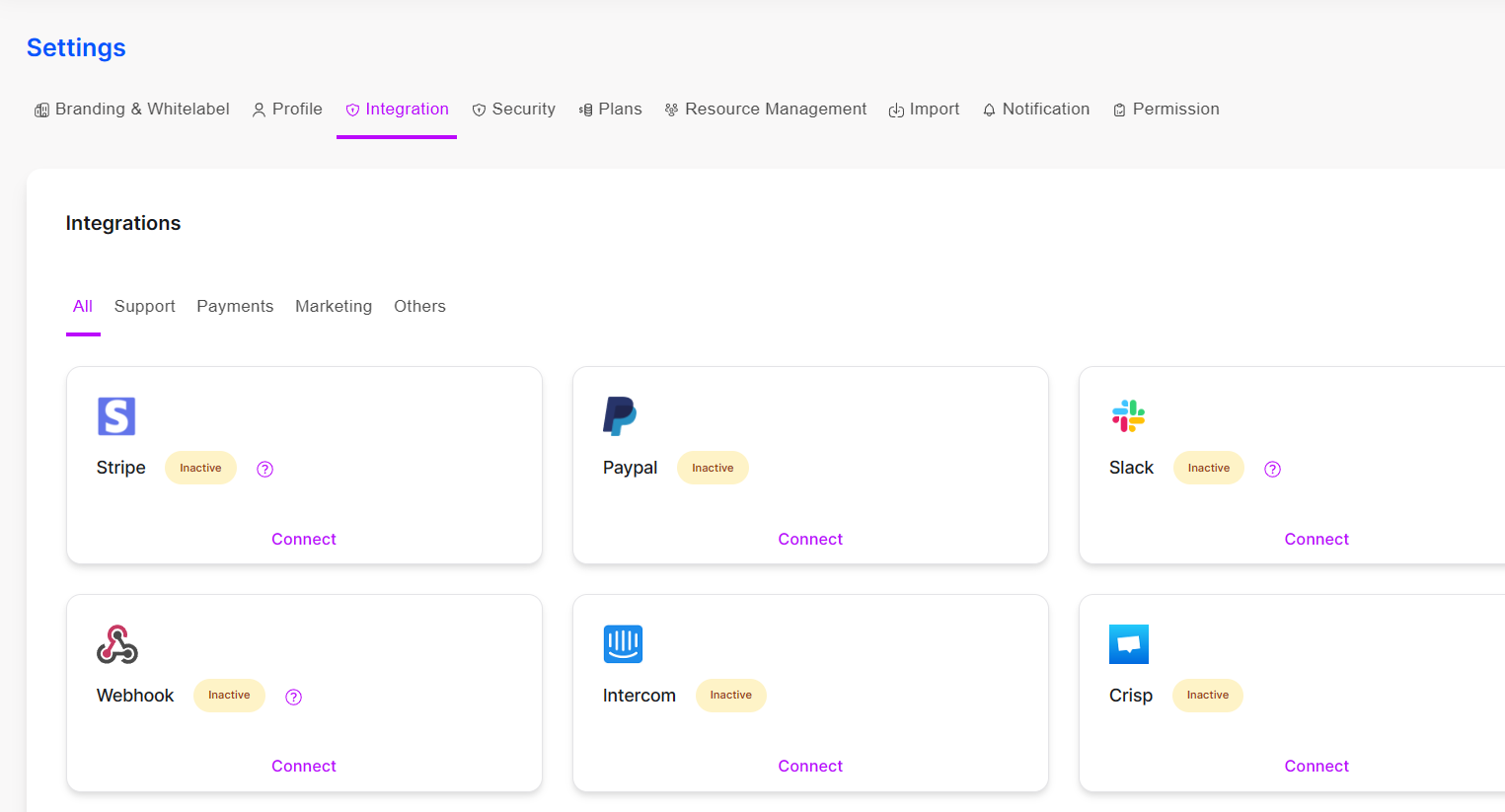
Task: Switch to the Marketing filter
Action: point(334,306)
